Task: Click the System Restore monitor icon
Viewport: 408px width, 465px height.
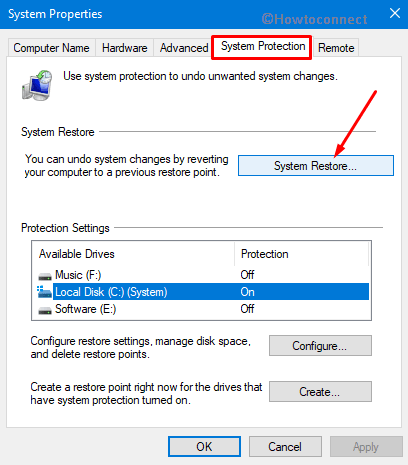Action: [37, 85]
